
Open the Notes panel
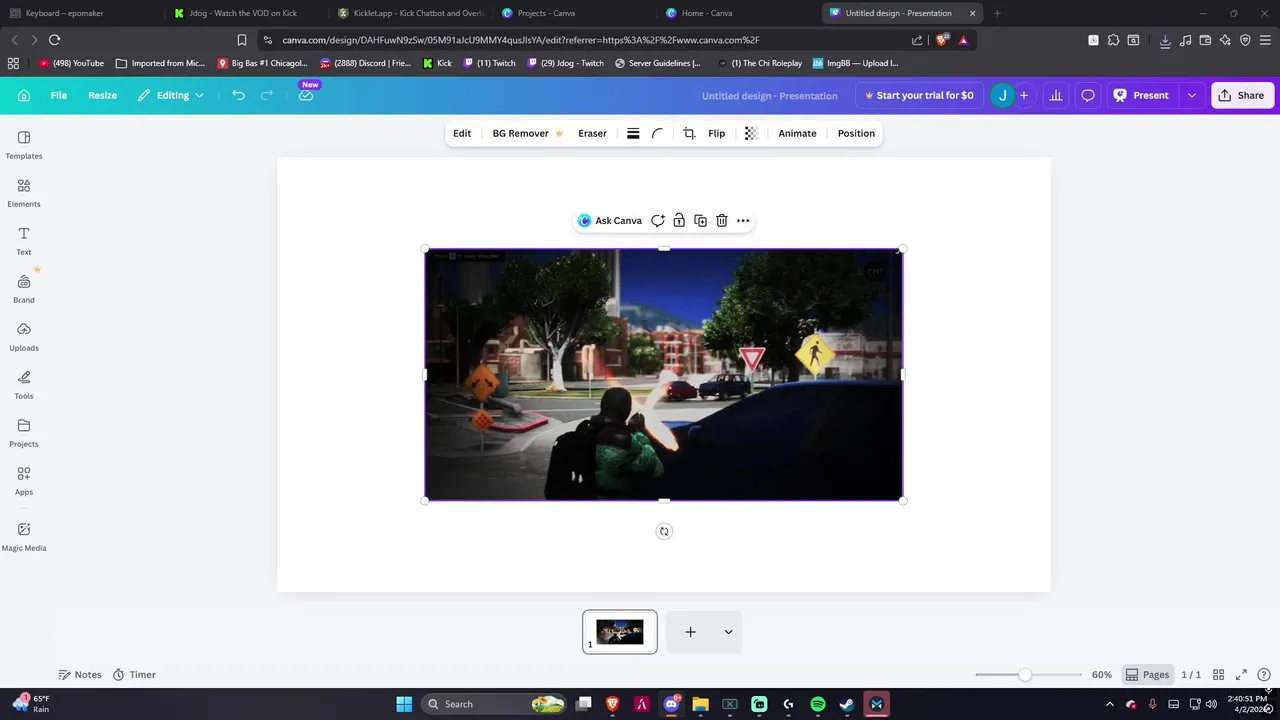(80, 675)
